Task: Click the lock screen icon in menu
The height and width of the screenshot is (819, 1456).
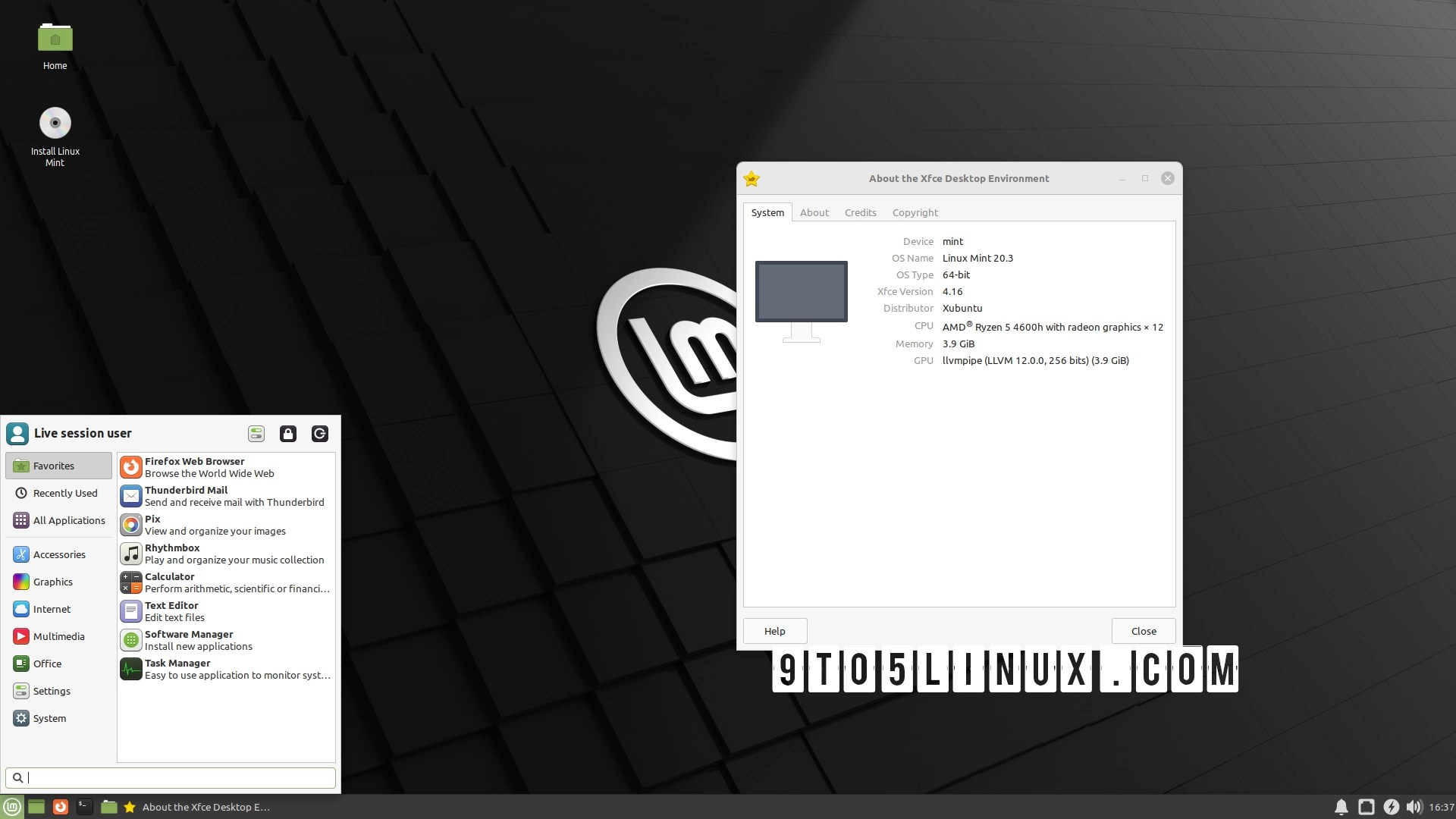Action: (x=288, y=434)
